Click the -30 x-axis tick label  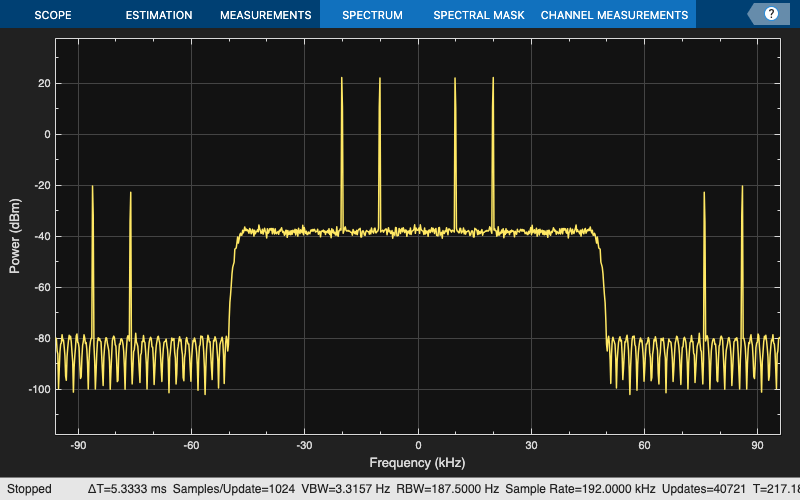coord(305,445)
